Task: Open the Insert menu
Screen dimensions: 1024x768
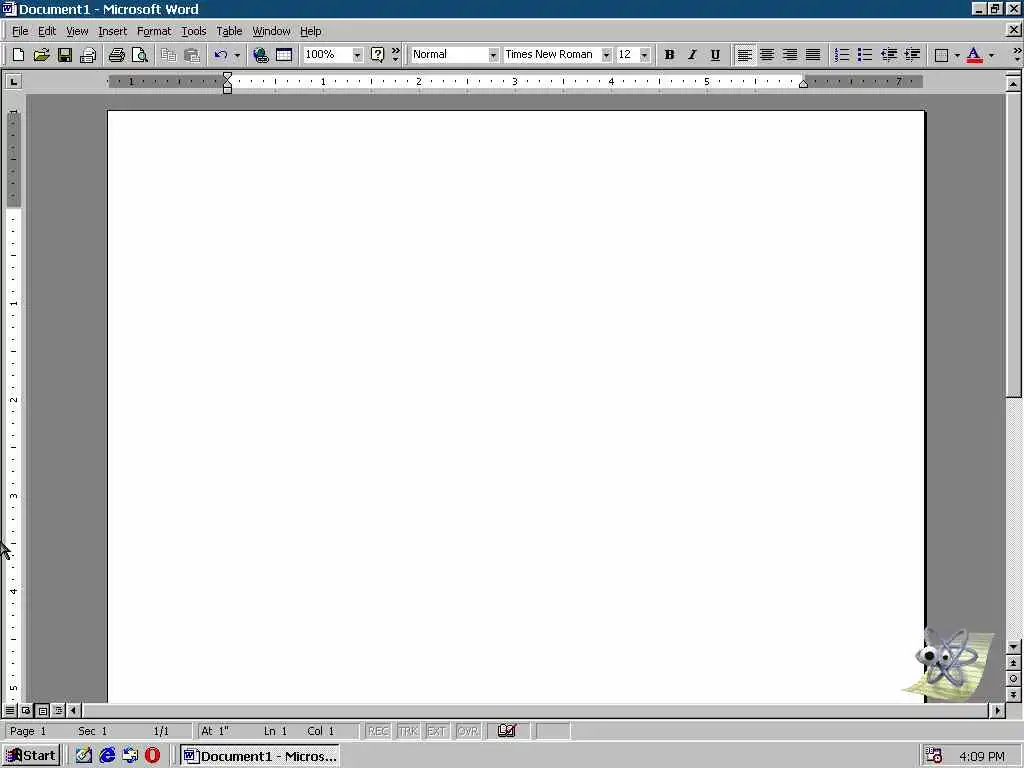Action: tap(112, 31)
